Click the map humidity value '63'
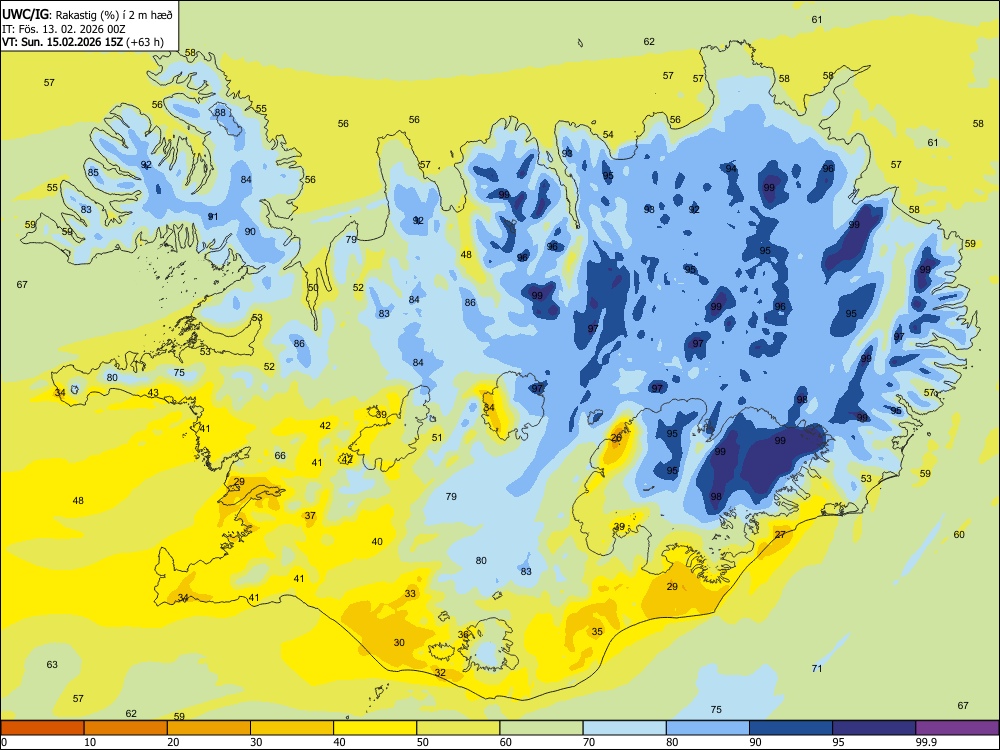Viewport: 1000px width, 750px height. [x=52, y=665]
